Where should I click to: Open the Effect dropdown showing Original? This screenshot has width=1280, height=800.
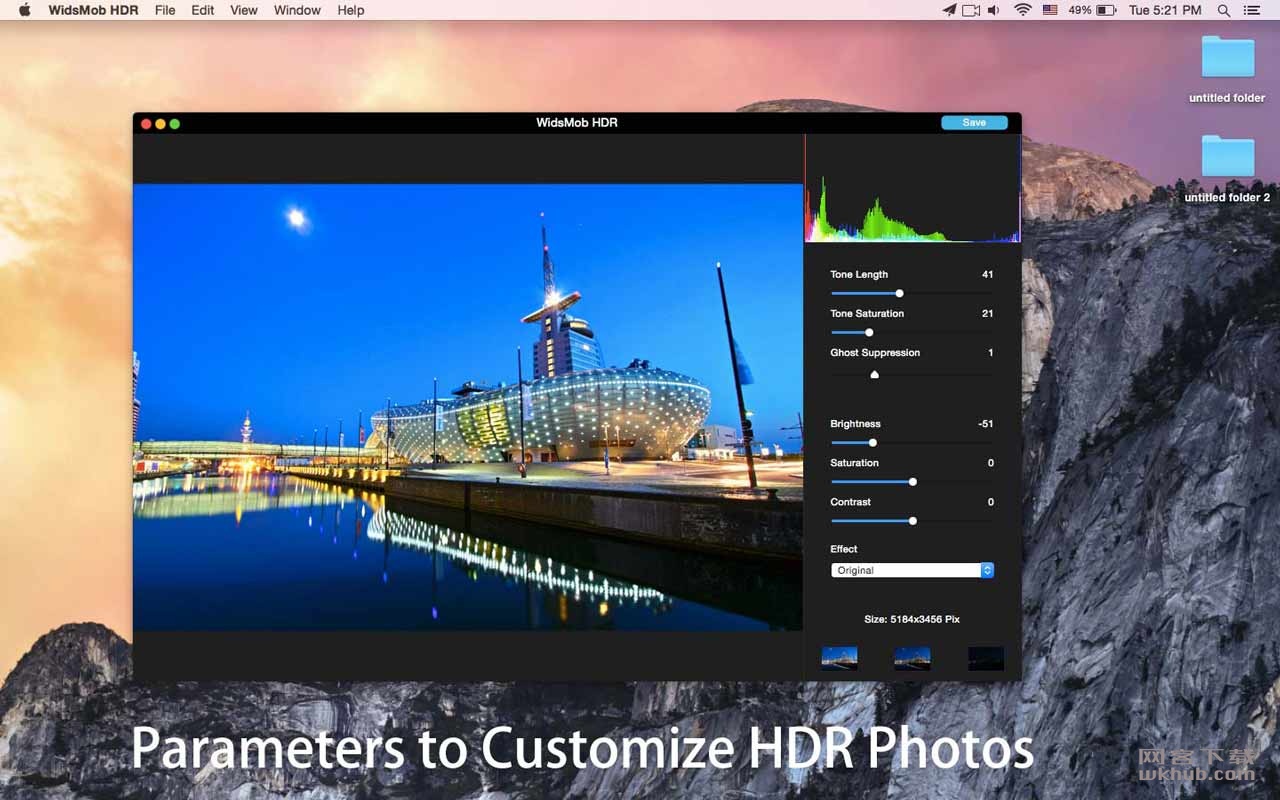912,570
